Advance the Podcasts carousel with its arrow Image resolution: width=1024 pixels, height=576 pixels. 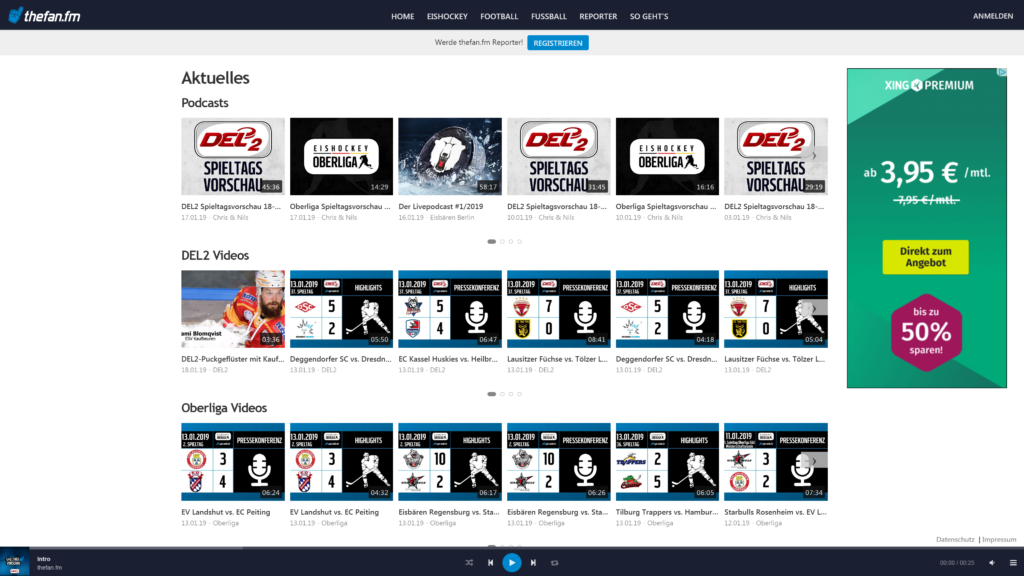pyautogui.click(x=814, y=155)
